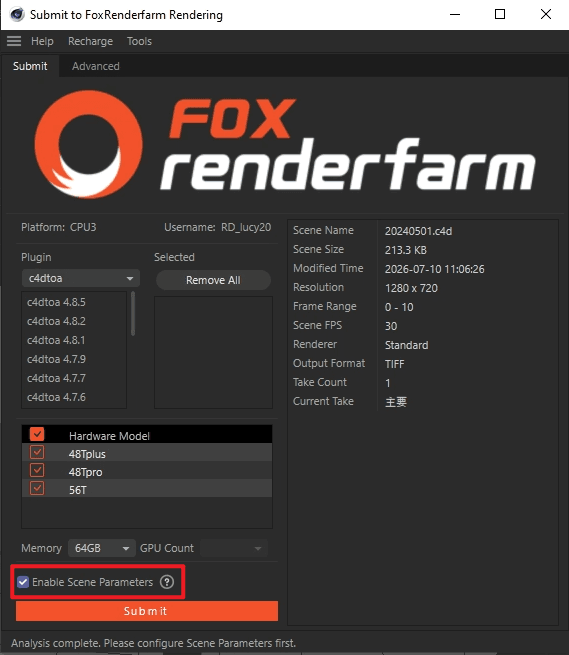Toggle the 48Tplus hardware checkbox
569x655 pixels.
(x=37, y=452)
